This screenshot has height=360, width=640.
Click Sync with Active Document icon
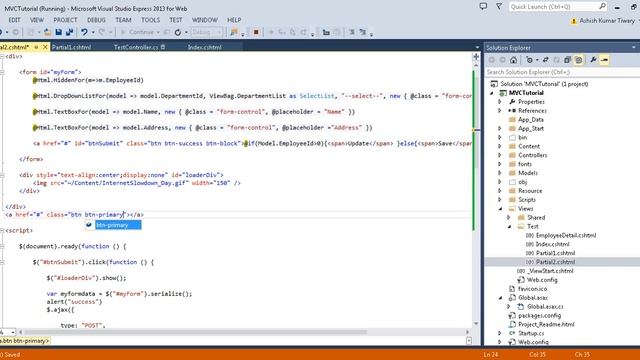545,60
